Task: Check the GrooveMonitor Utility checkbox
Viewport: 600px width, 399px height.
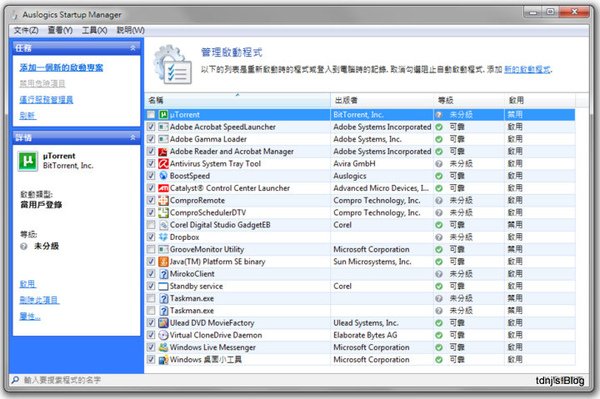Action: pos(151,249)
